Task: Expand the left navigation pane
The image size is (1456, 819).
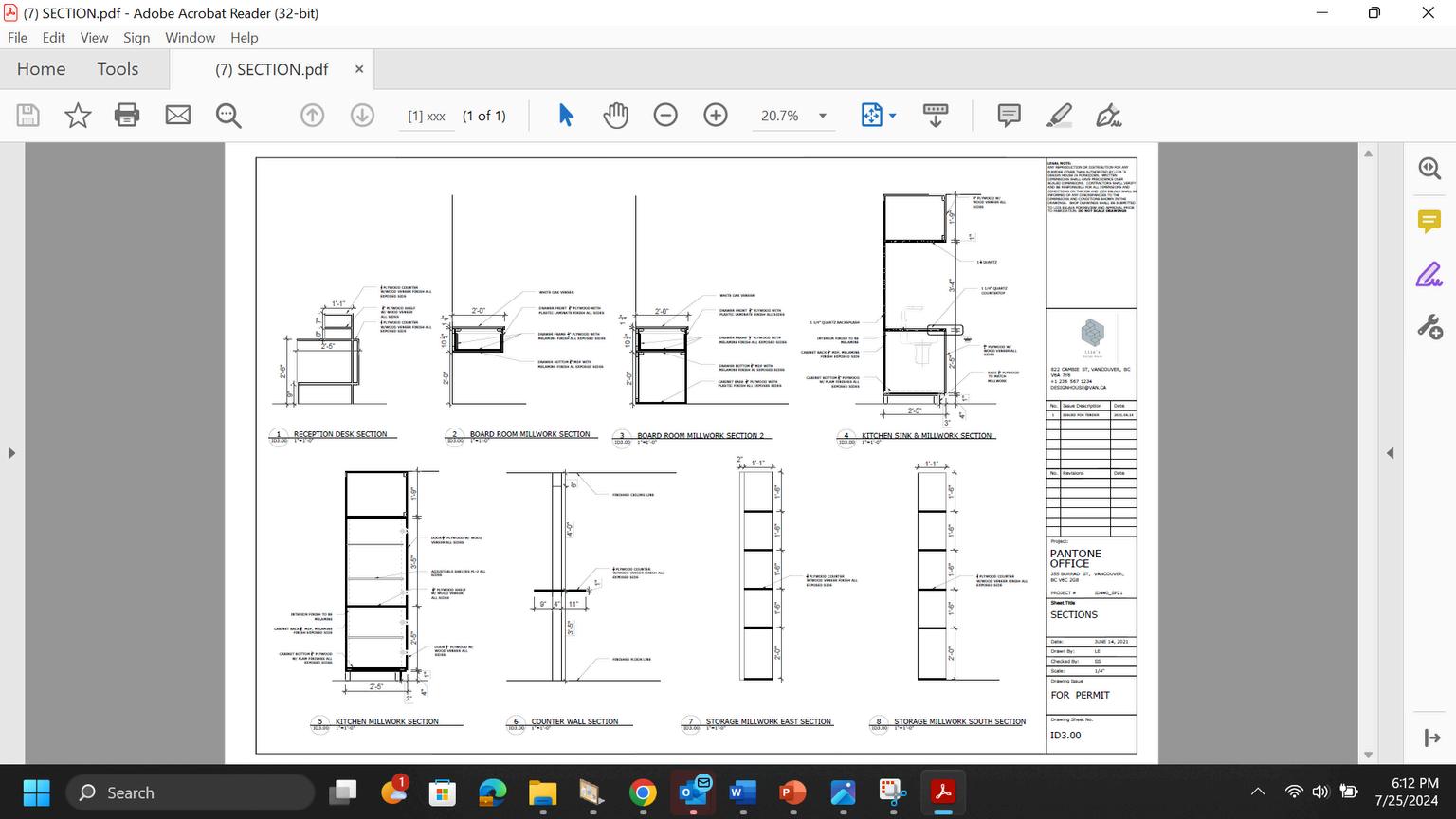Action: pos(11,453)
